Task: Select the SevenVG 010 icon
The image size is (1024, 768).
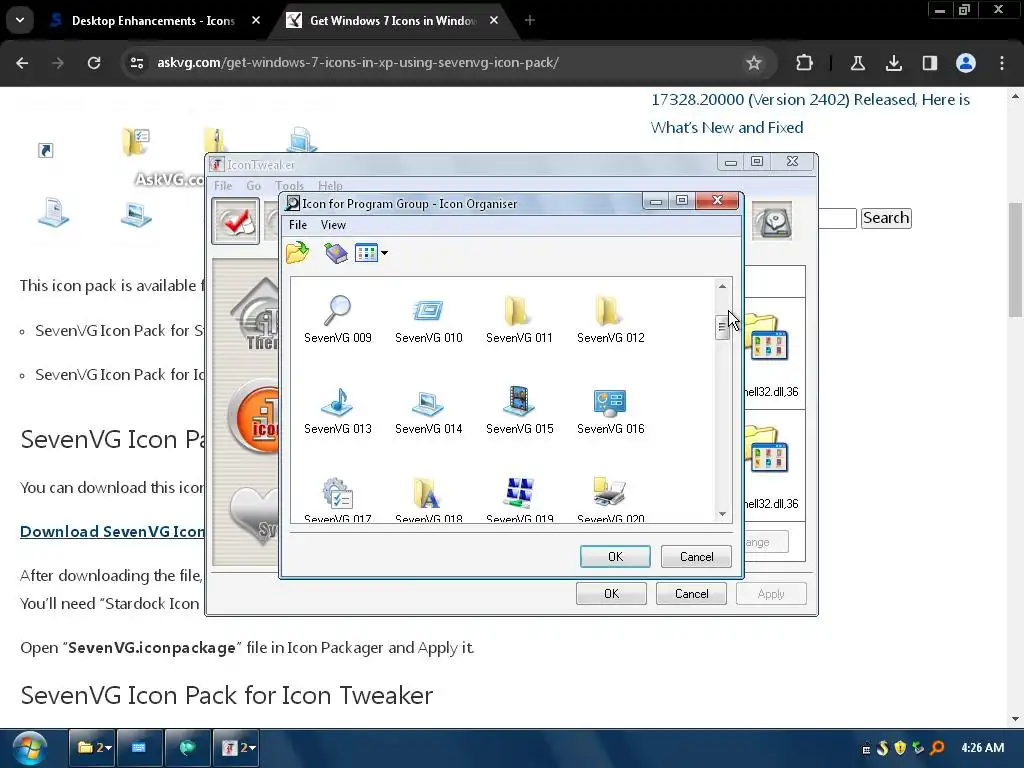Action: [428, 311]
